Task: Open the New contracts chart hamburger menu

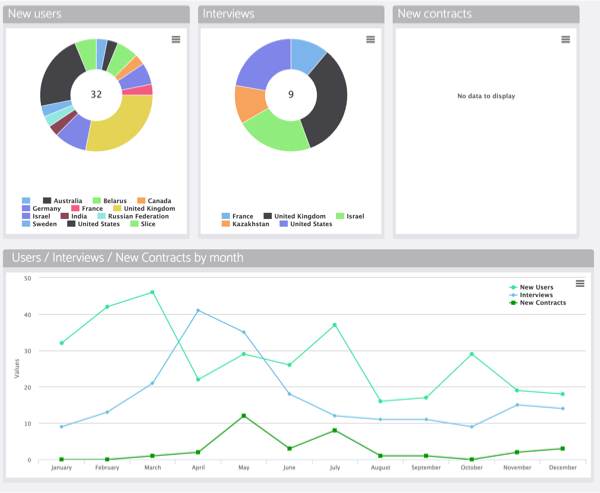Action: pyautogui.click(x=566, y=39)
